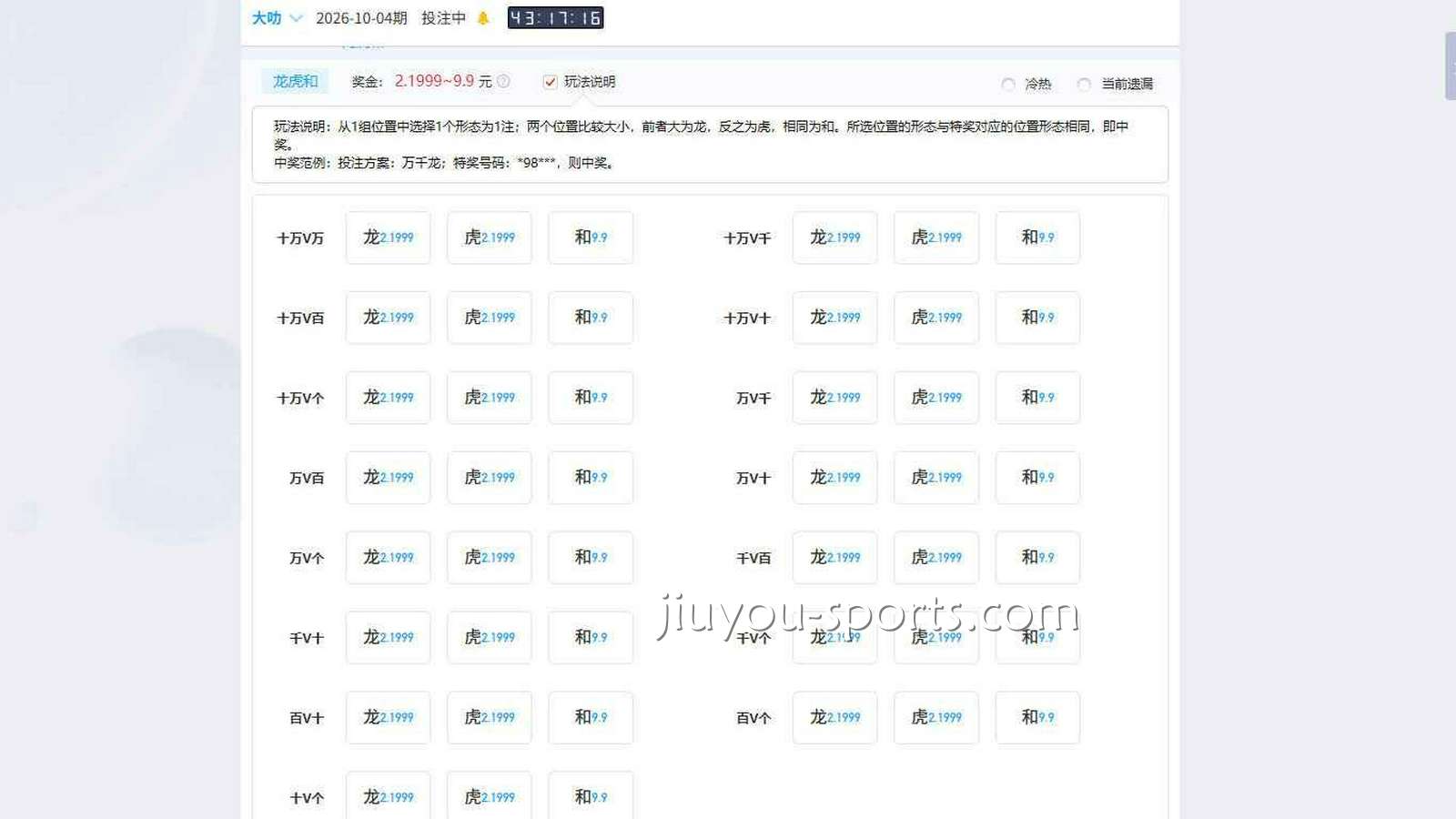Viewport: 1456px width, 819px height.
Task: Select the 冷热 radio option
Action: point(1008,84)
